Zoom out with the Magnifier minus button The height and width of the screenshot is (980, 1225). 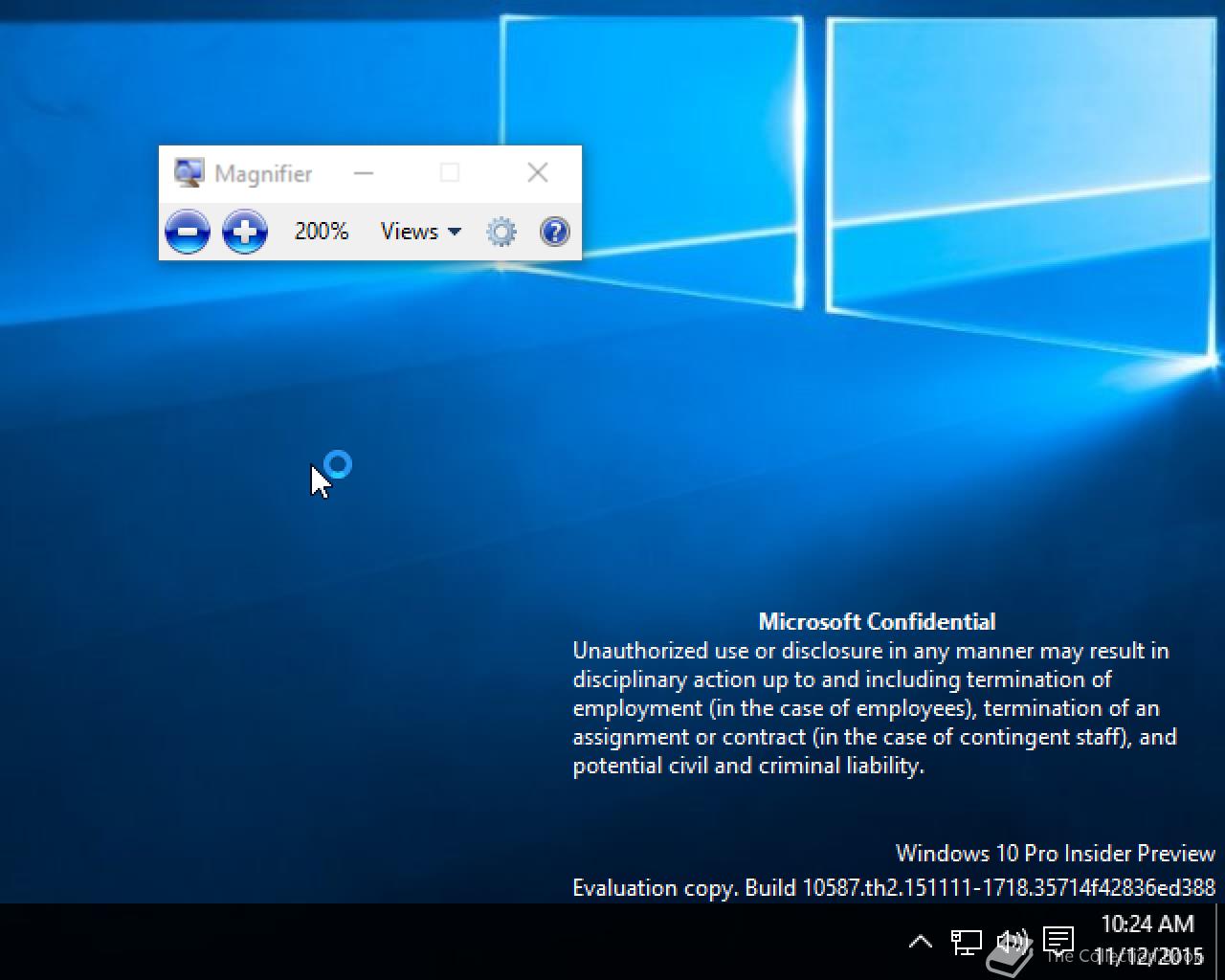pyautogui.click(x=188, y=232)
